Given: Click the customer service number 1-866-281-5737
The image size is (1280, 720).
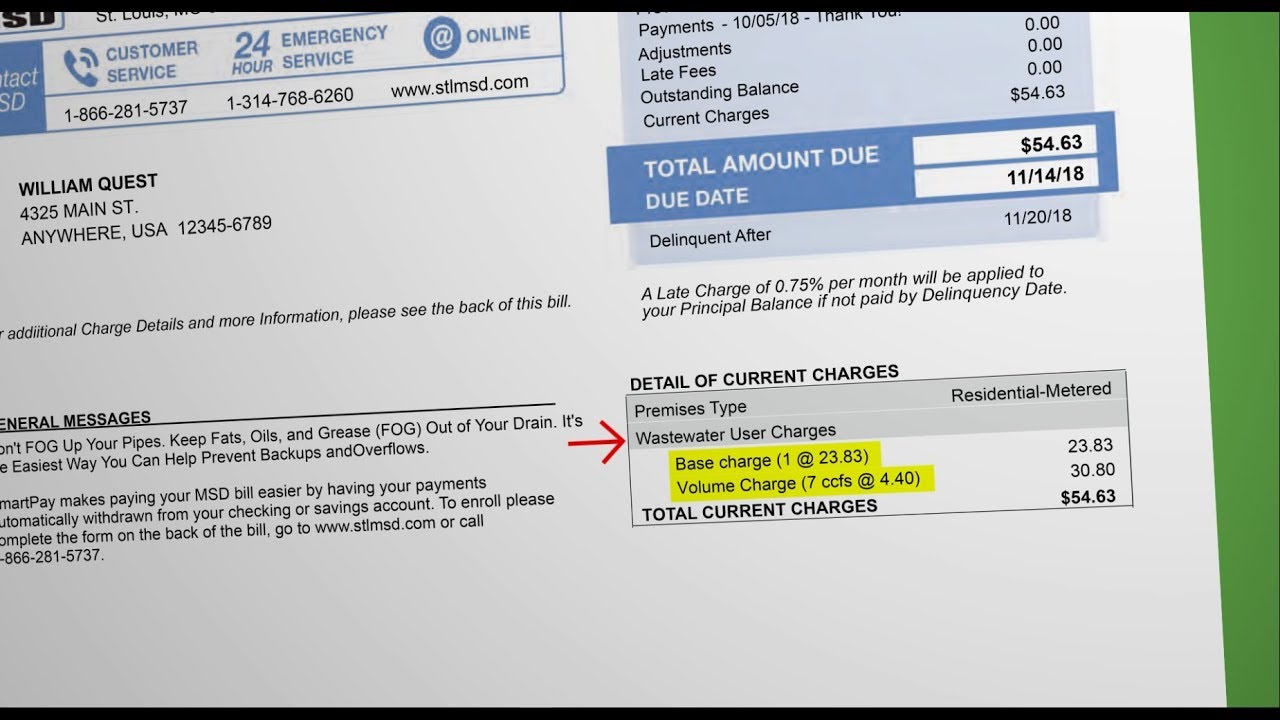Looking at the screenshot, I should click(126, 110).
